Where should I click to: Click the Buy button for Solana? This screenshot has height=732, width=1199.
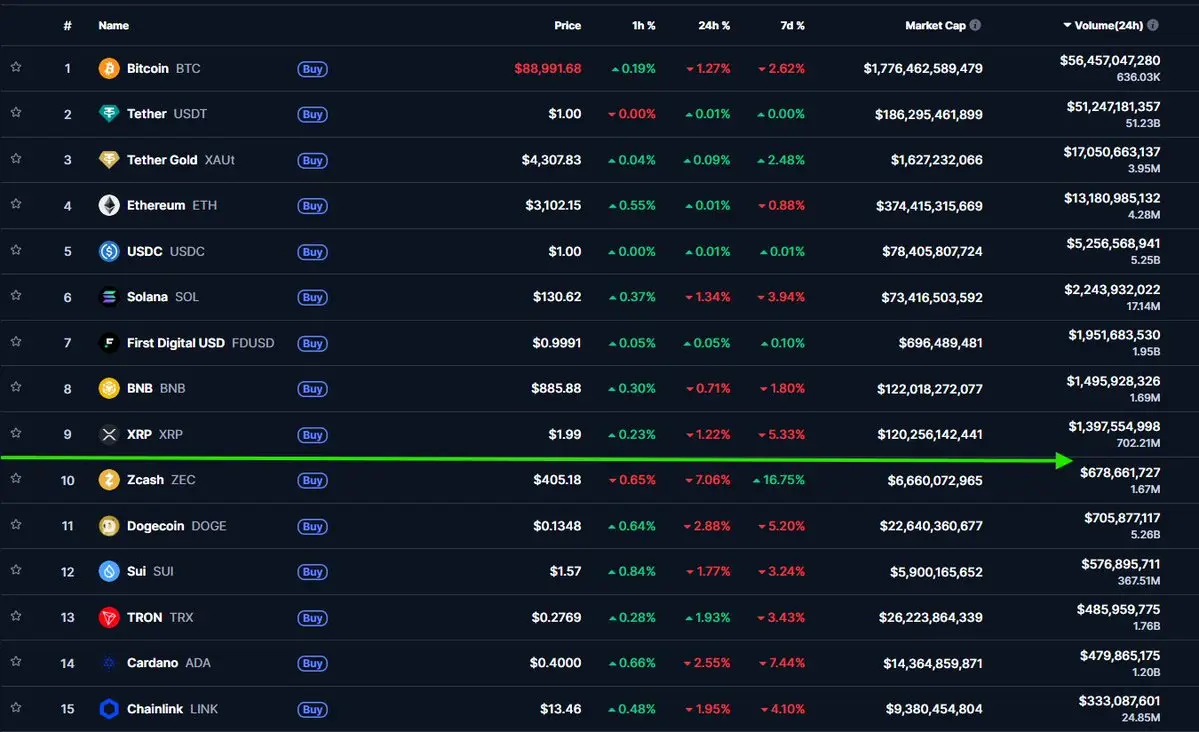tap(312, 298)
